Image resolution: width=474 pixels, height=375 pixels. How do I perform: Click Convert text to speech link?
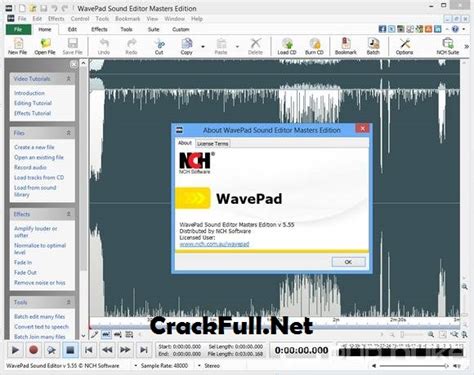pos(41,327)
